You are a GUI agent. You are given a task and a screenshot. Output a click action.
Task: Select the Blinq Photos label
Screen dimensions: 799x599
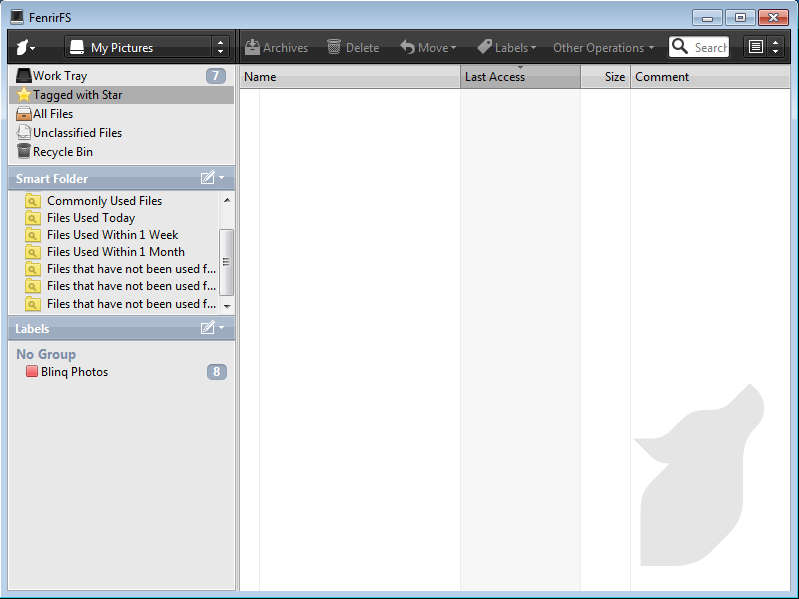tap(74, 372)
